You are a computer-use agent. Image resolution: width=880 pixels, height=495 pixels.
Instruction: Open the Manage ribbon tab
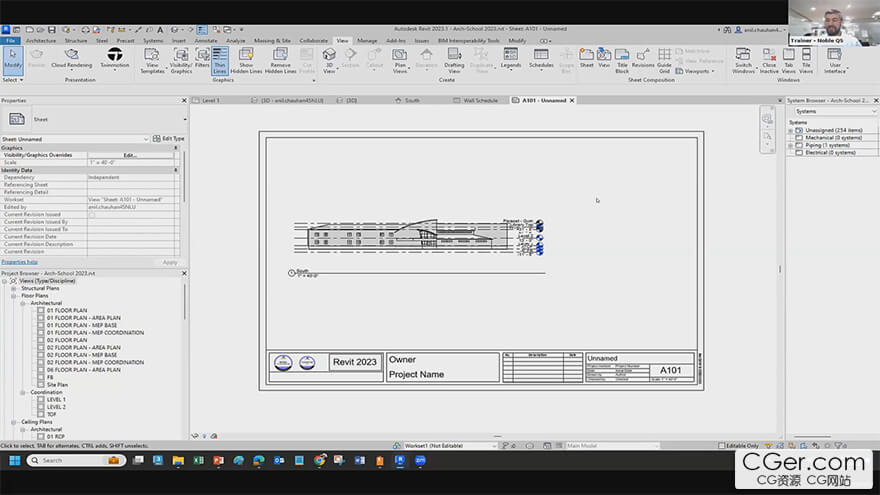367,40
